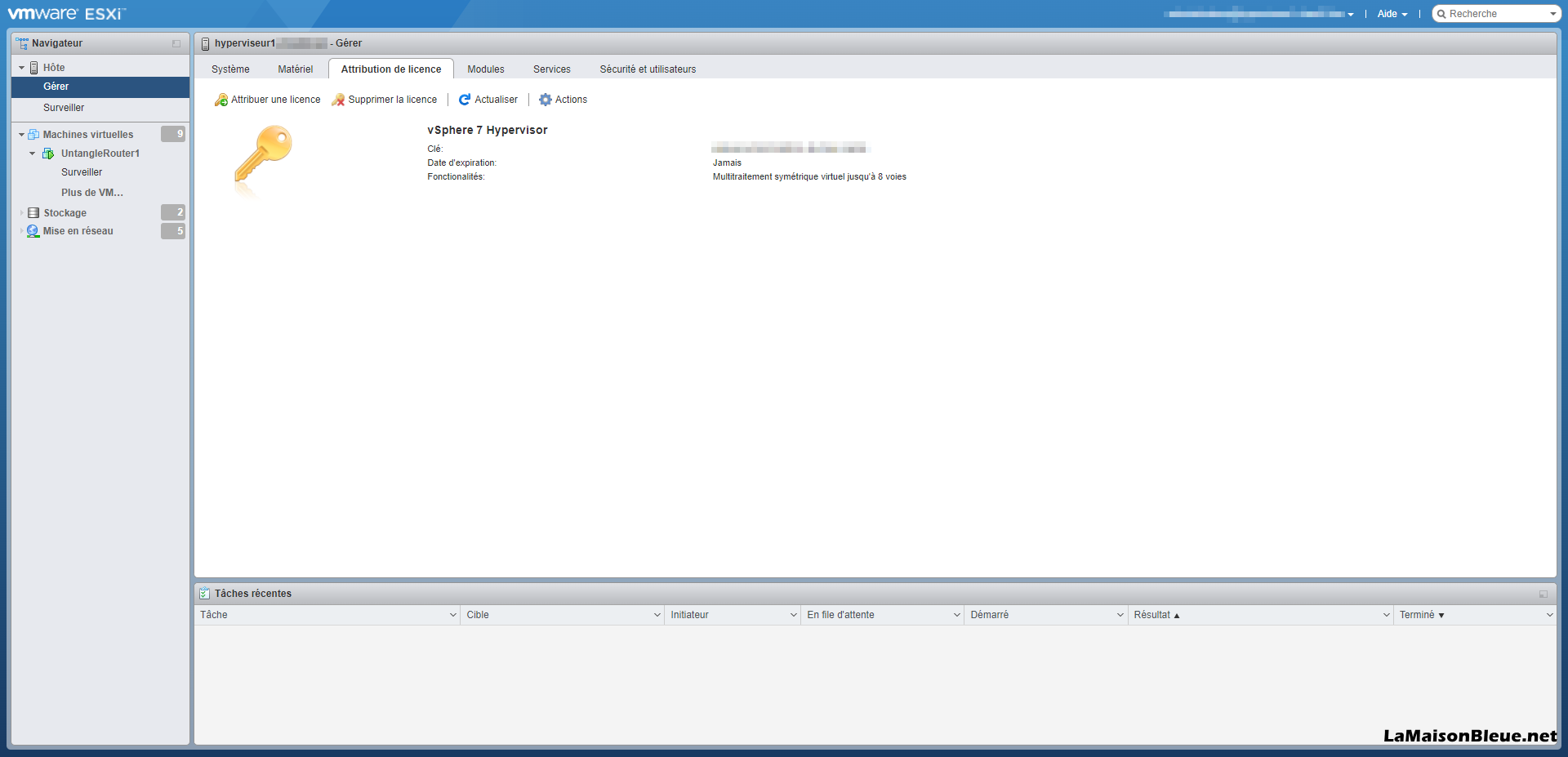Open the Démarré column dropdown
The height and width of the screenshot is (757, 1568).
tap(1120, 615)
